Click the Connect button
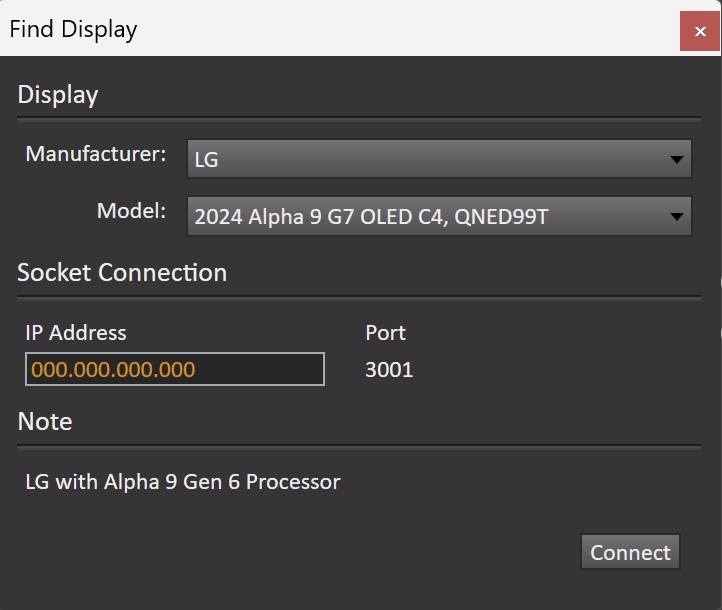722x610 pixels. pyautogui.click(x=630, y=552)
